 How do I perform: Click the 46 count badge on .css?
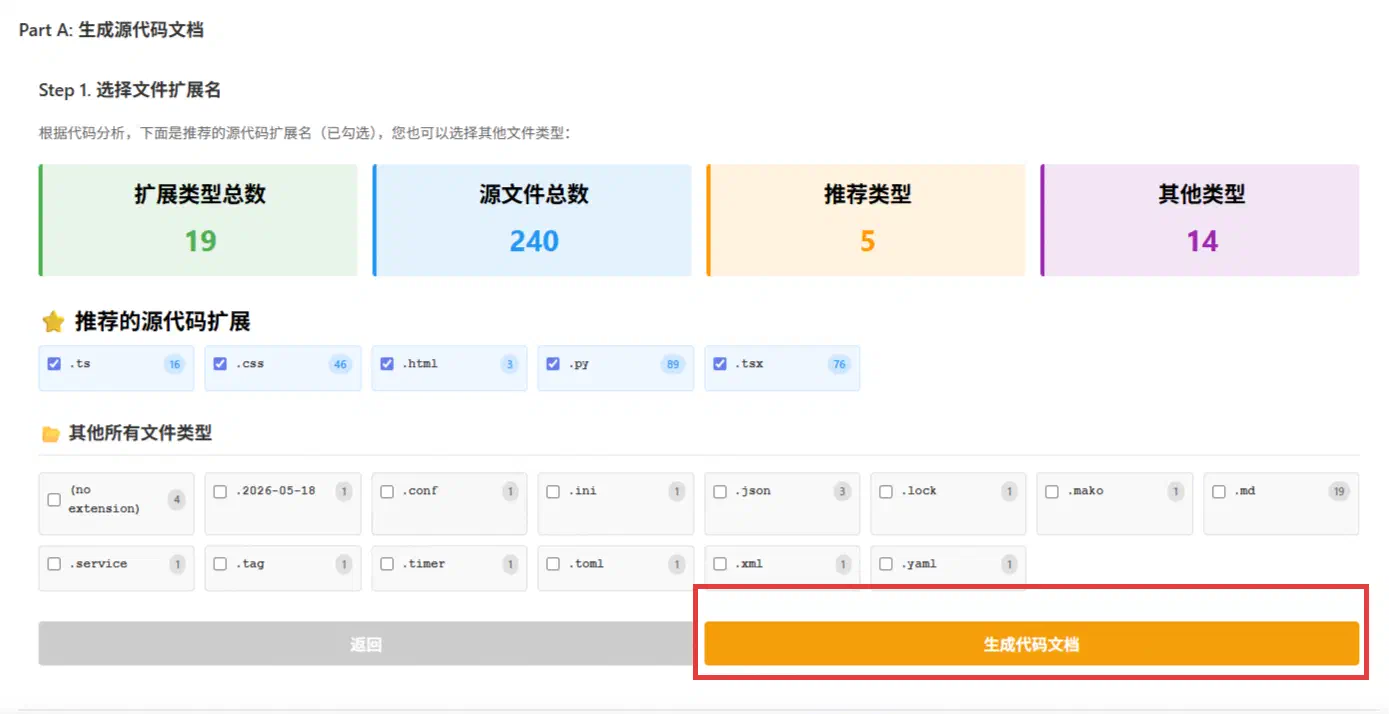(340, 364)
